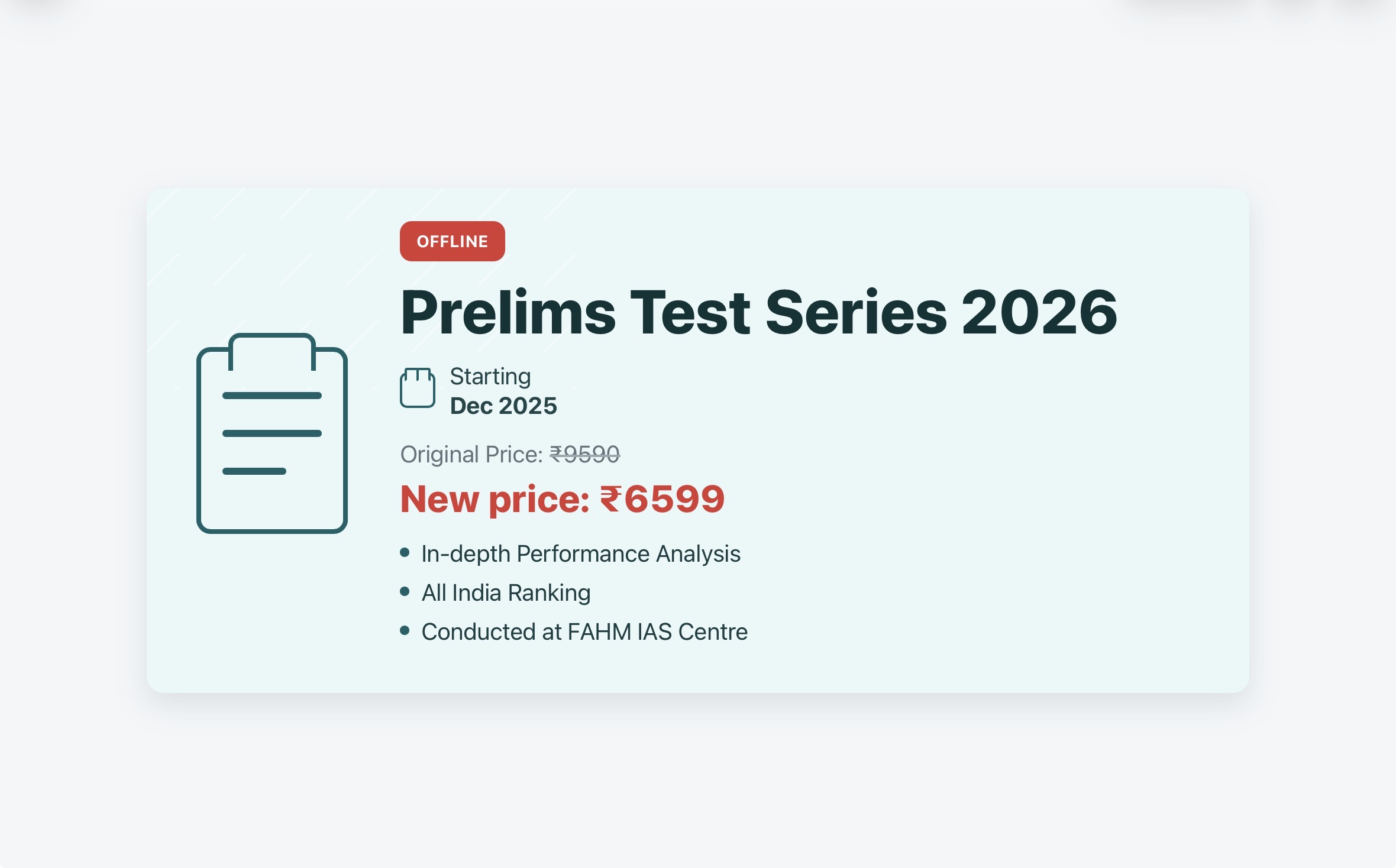Viewport: 1396px width, 868px height.
Task: Select the word Test in the heading
Action: point(690,312)
